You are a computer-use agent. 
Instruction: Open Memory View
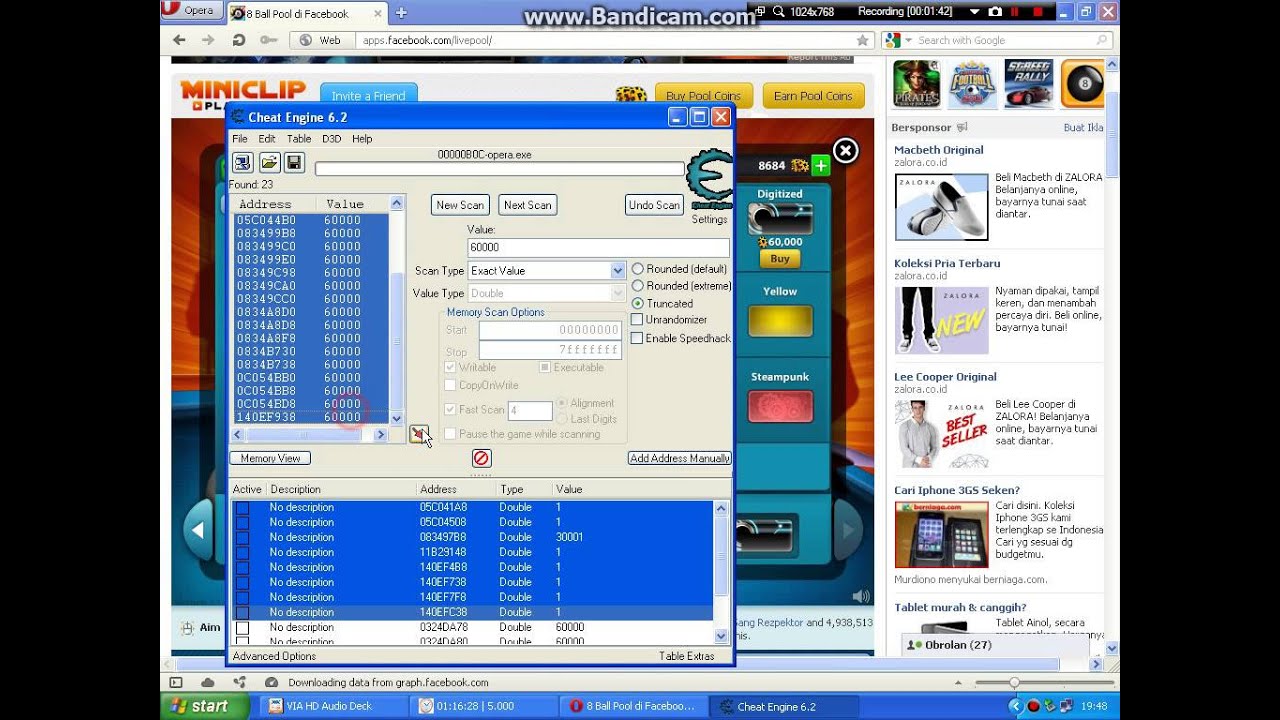(270, 458)
